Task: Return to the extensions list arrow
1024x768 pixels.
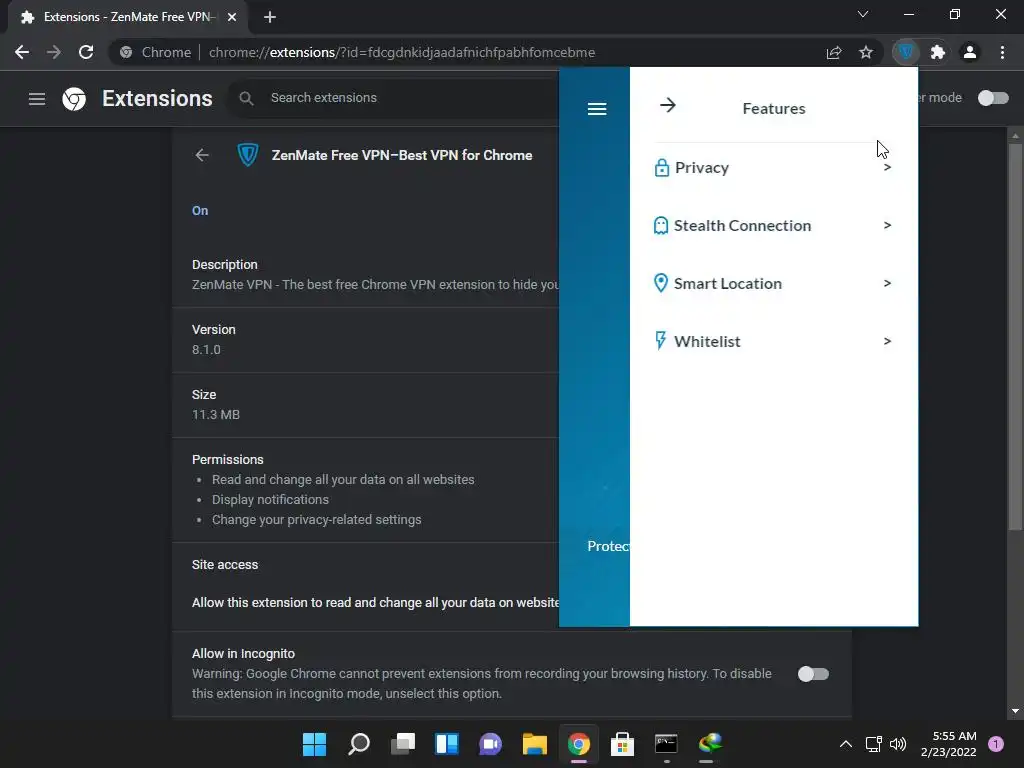Action: pos(202,155)
